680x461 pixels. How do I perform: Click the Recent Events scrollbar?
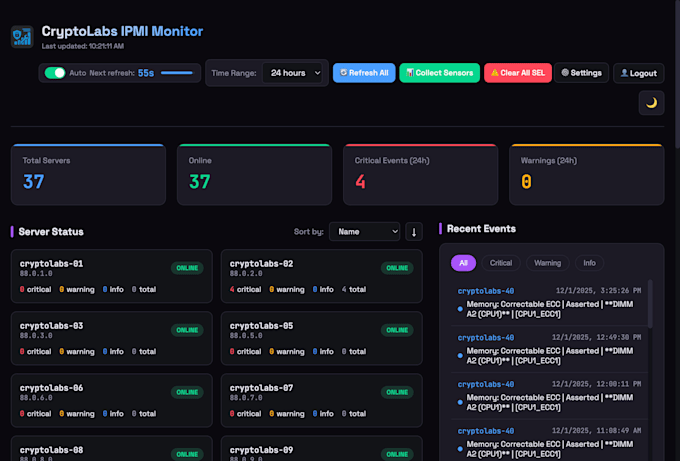pos(650,304)
